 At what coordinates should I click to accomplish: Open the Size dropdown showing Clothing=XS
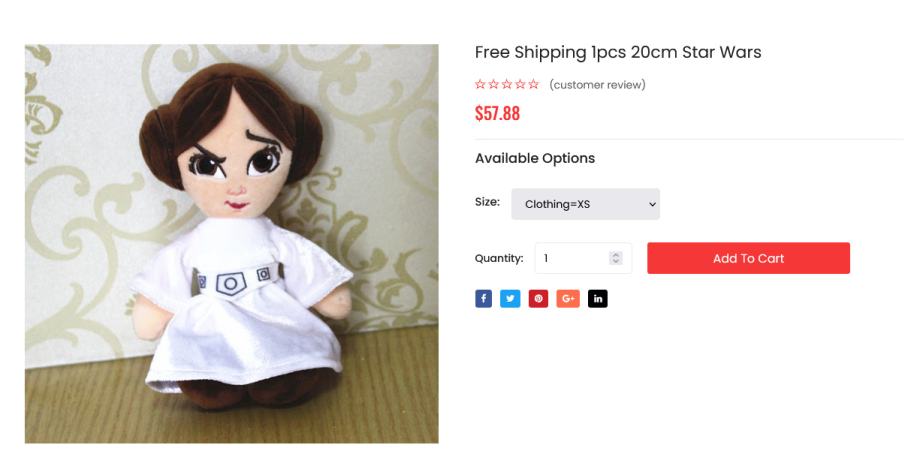point(586,204)
